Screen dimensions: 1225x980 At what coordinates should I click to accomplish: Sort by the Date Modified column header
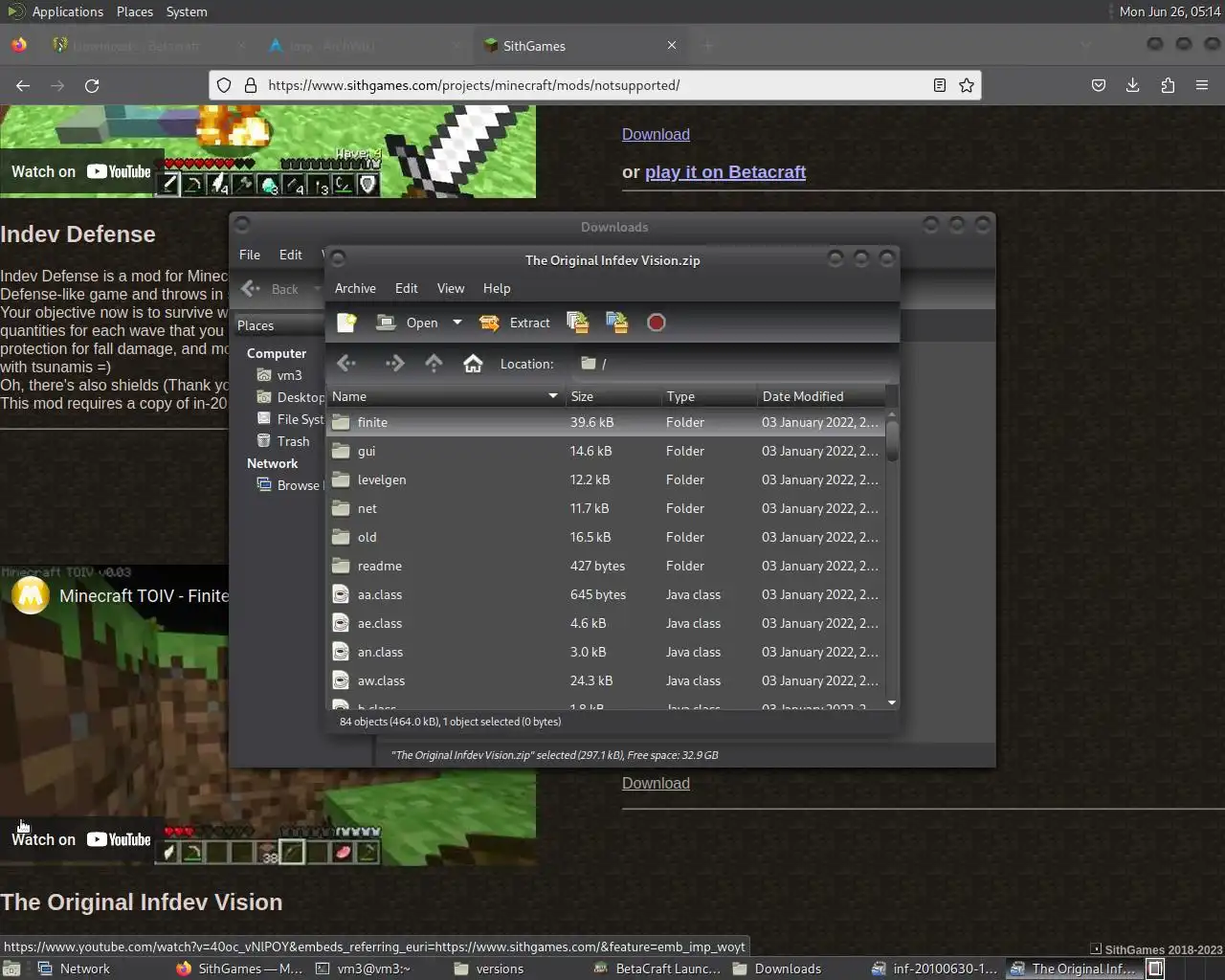pos(821,396)
